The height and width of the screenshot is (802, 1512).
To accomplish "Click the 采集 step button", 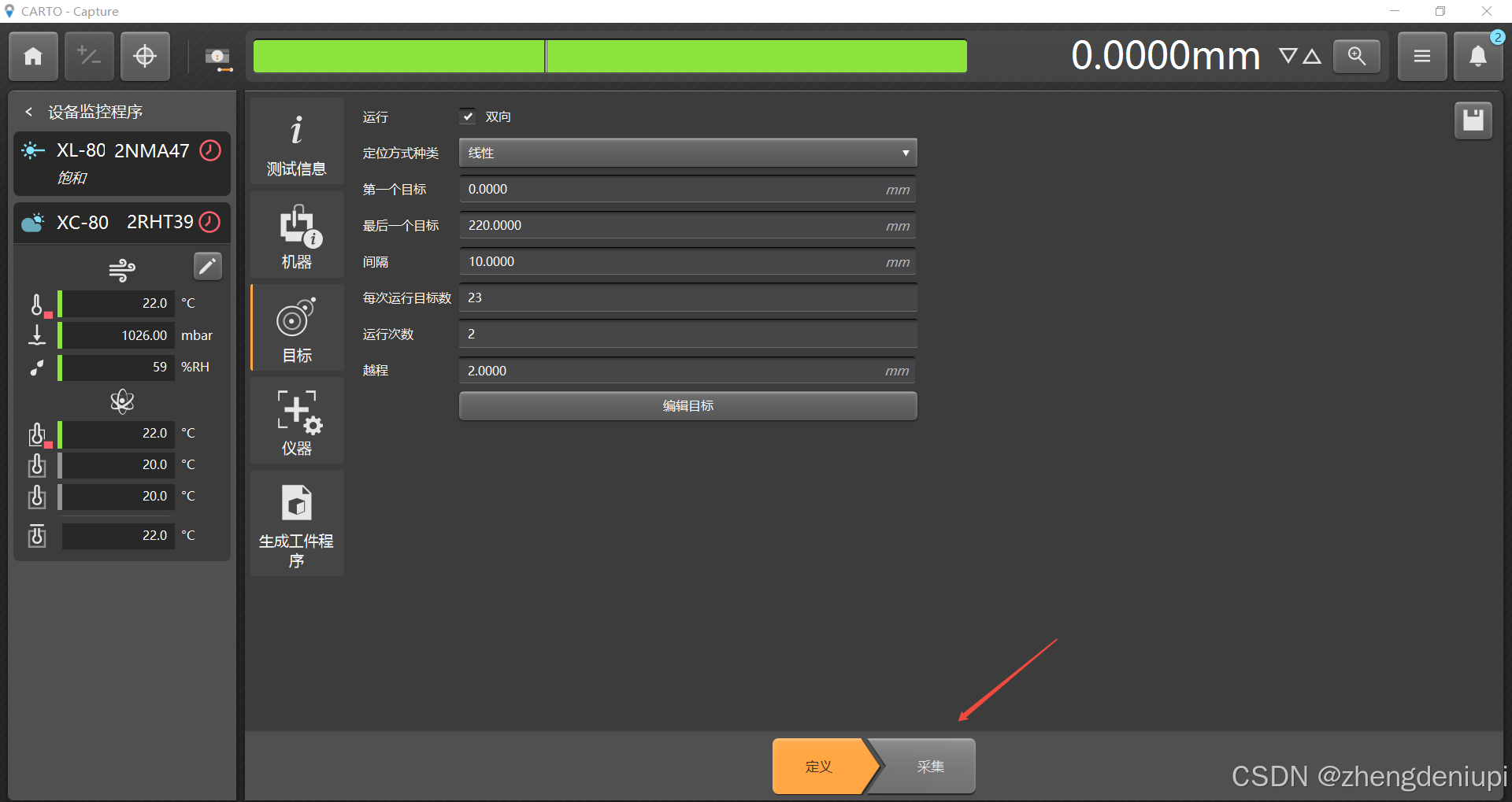I will click(928, 766).
